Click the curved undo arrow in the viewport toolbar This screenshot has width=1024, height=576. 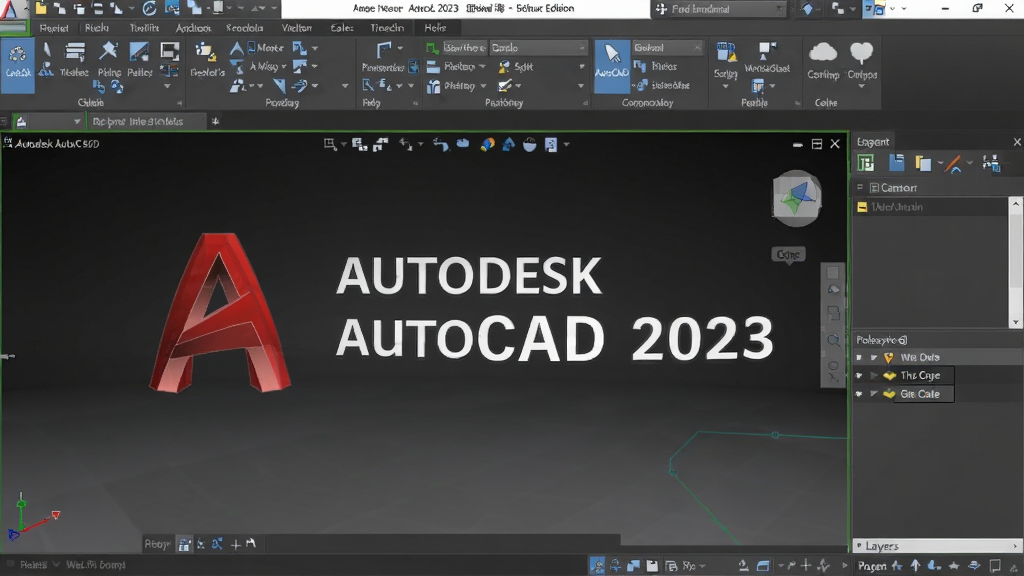tap(441, 144)
